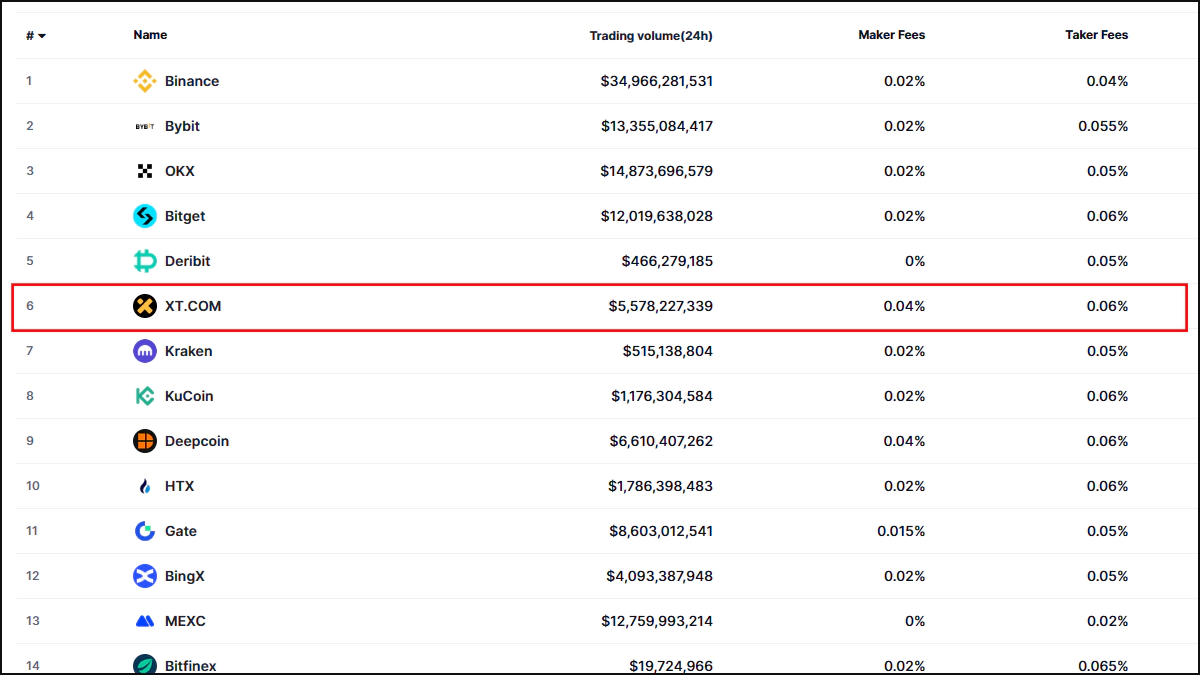Screen dimensions: 1200x675
Task: Open the Bybit exchange link
Action: click(x=182, y=126)
